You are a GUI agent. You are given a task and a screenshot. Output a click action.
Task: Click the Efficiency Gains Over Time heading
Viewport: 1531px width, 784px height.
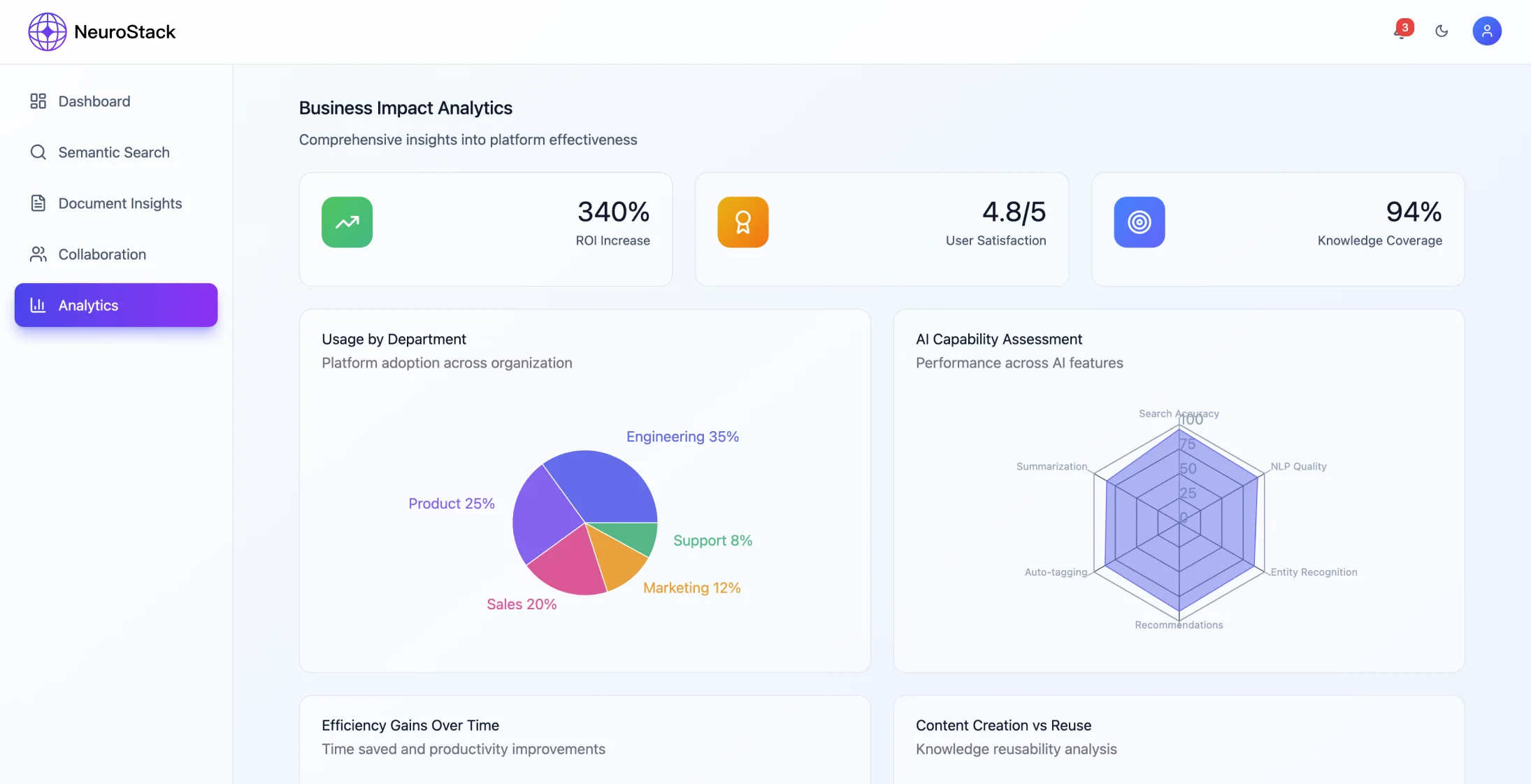(410, 725)
